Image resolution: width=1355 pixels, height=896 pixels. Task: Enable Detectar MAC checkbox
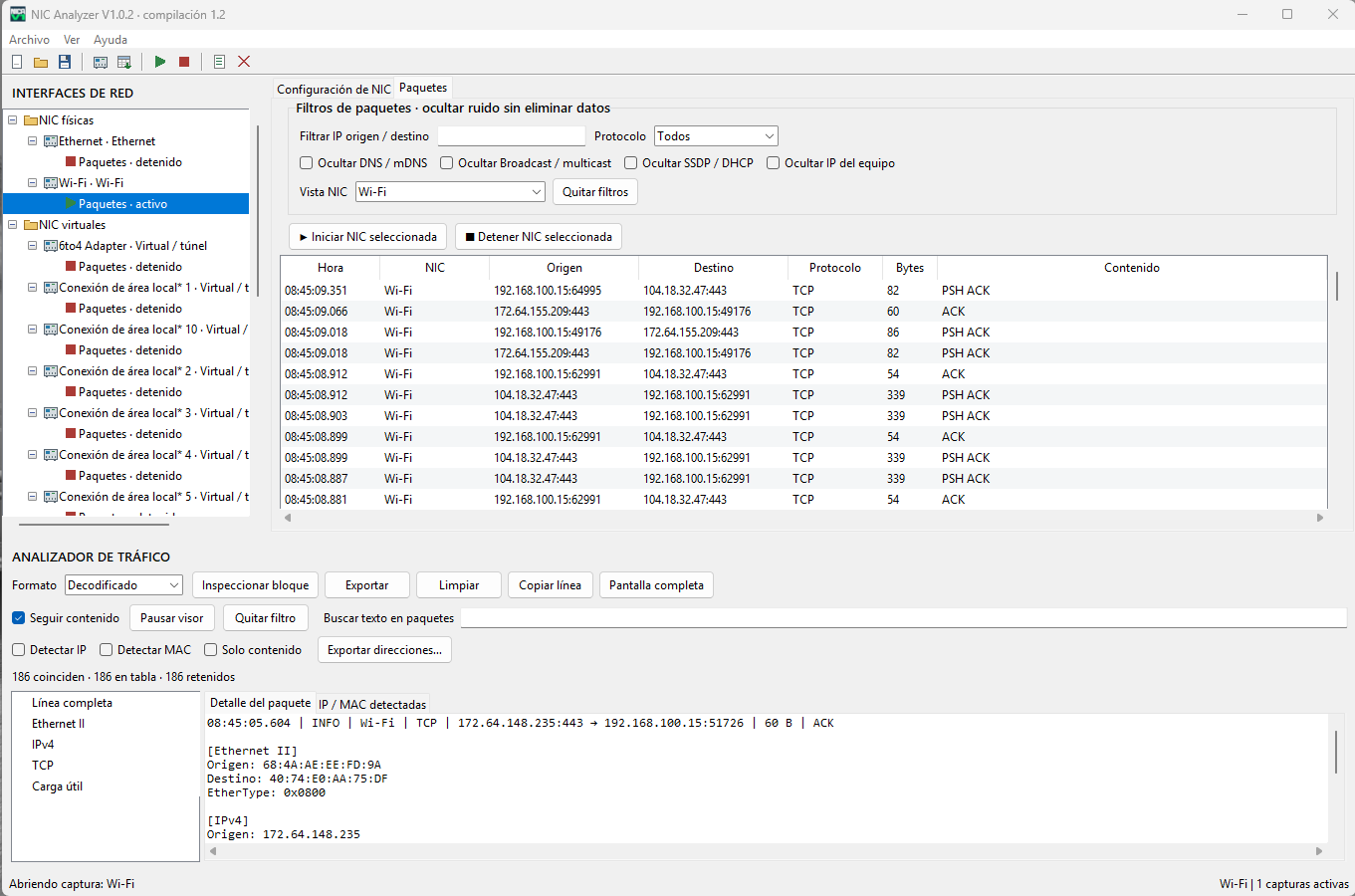(107, 650)
